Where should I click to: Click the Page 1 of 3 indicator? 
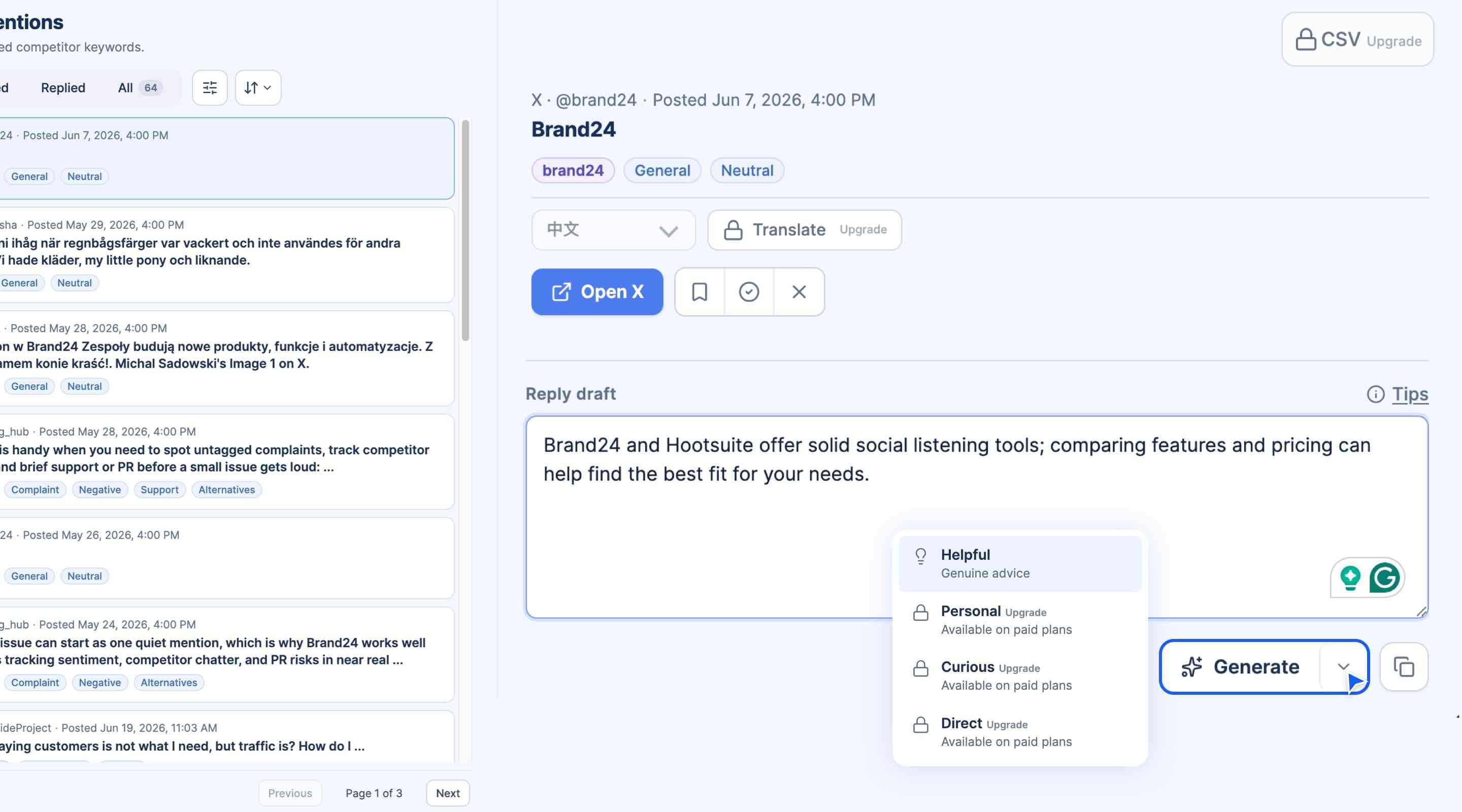[374, 793]
